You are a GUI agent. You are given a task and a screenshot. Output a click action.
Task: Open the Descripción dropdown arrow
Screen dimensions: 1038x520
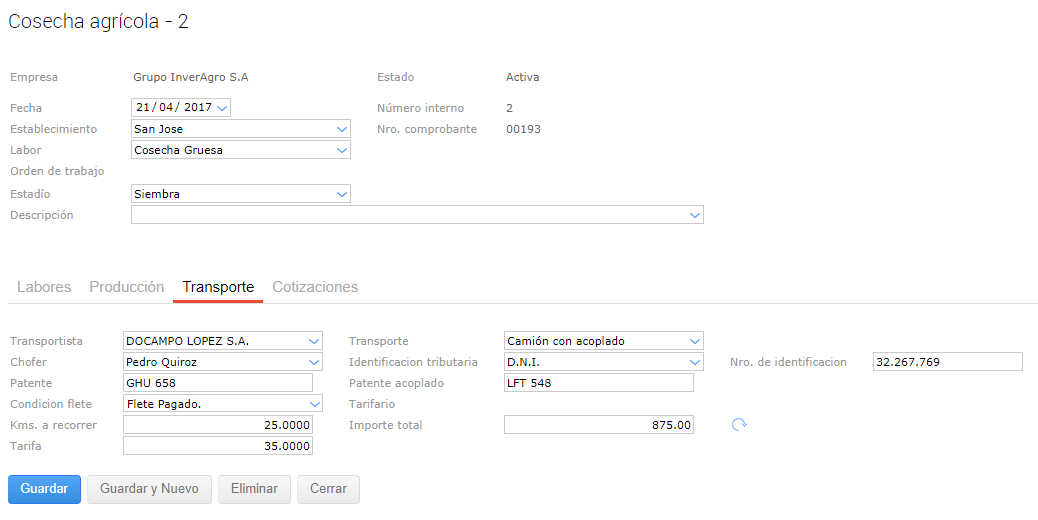[695, 215]
